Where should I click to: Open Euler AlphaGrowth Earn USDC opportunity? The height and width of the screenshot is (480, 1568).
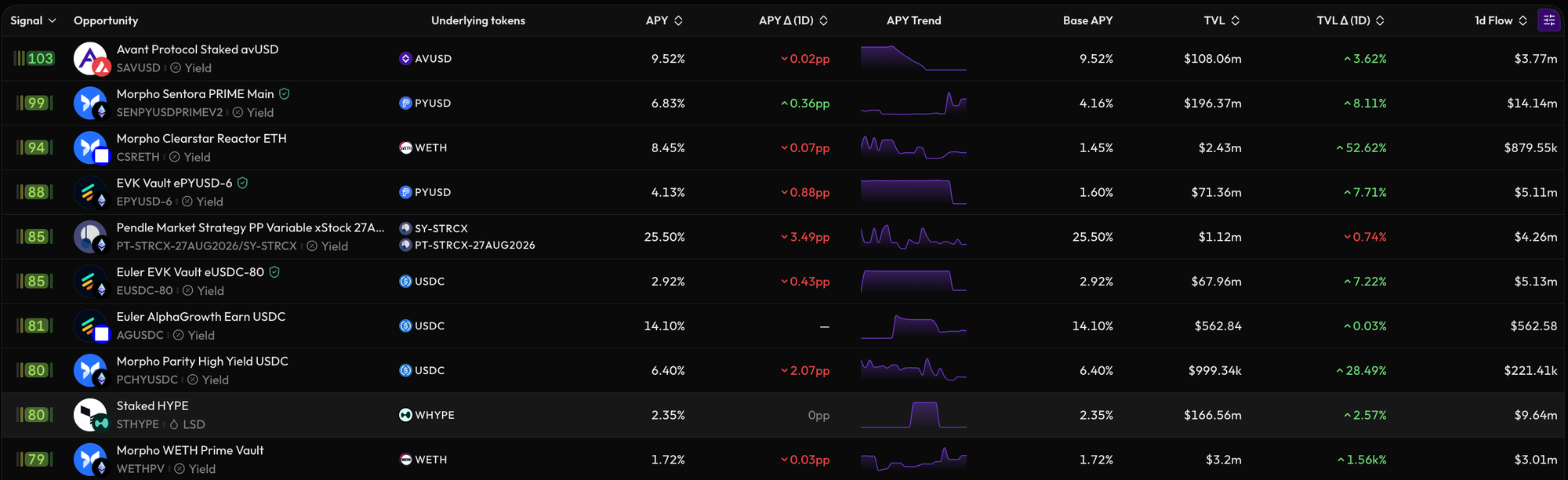coord(201,317)
